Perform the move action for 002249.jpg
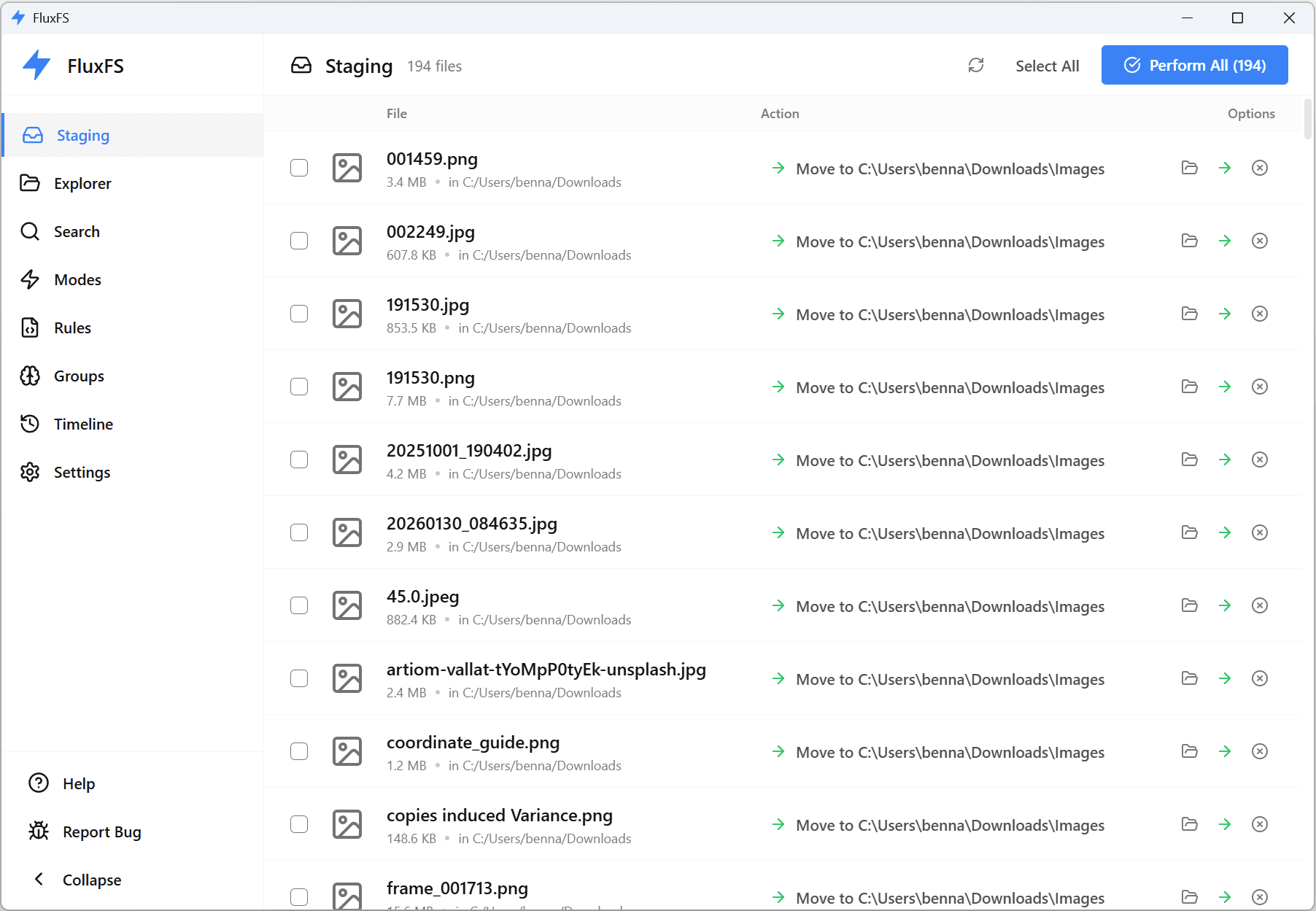 1225,241
